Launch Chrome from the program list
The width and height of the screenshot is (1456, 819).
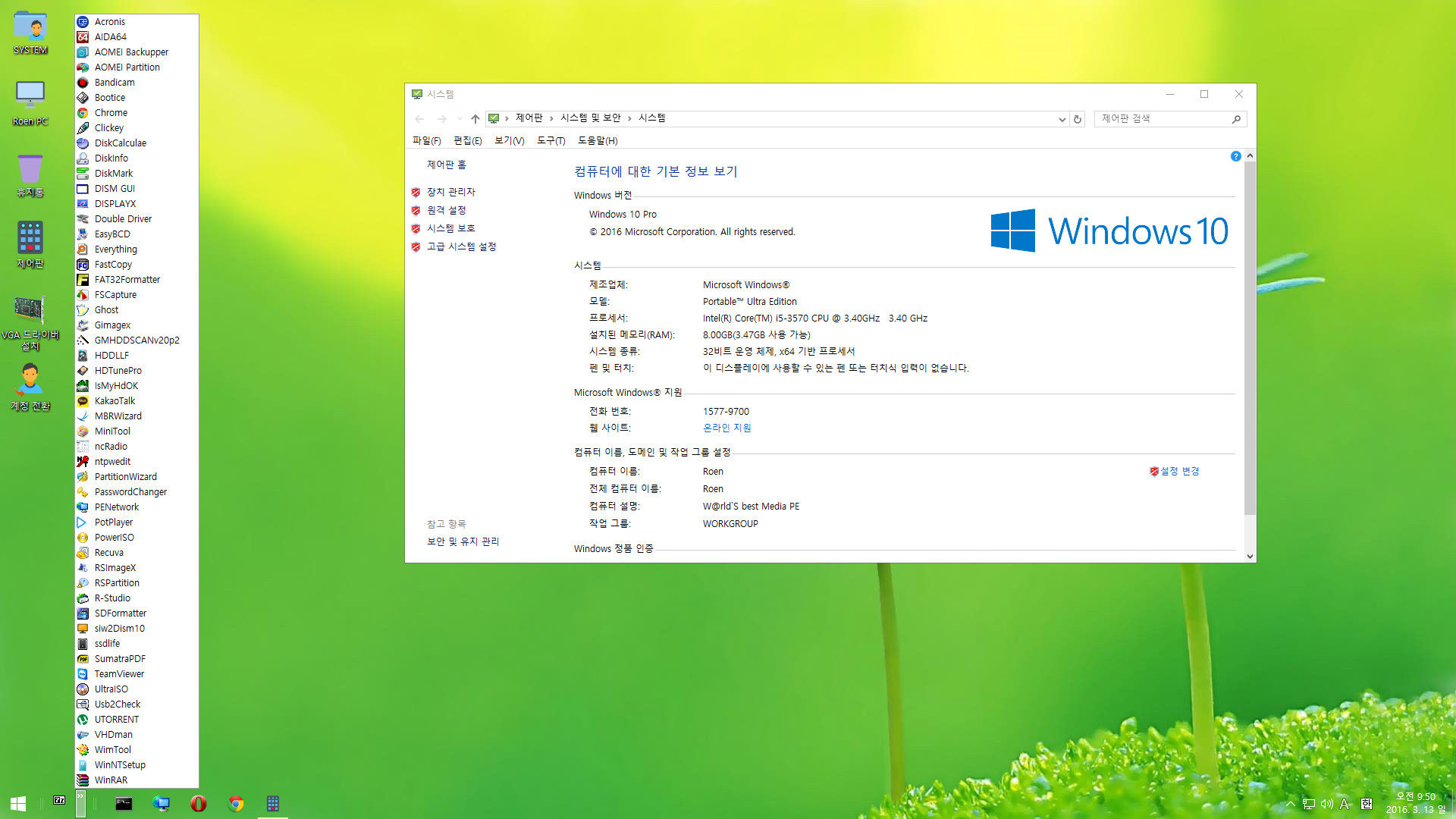click(136, 113)
